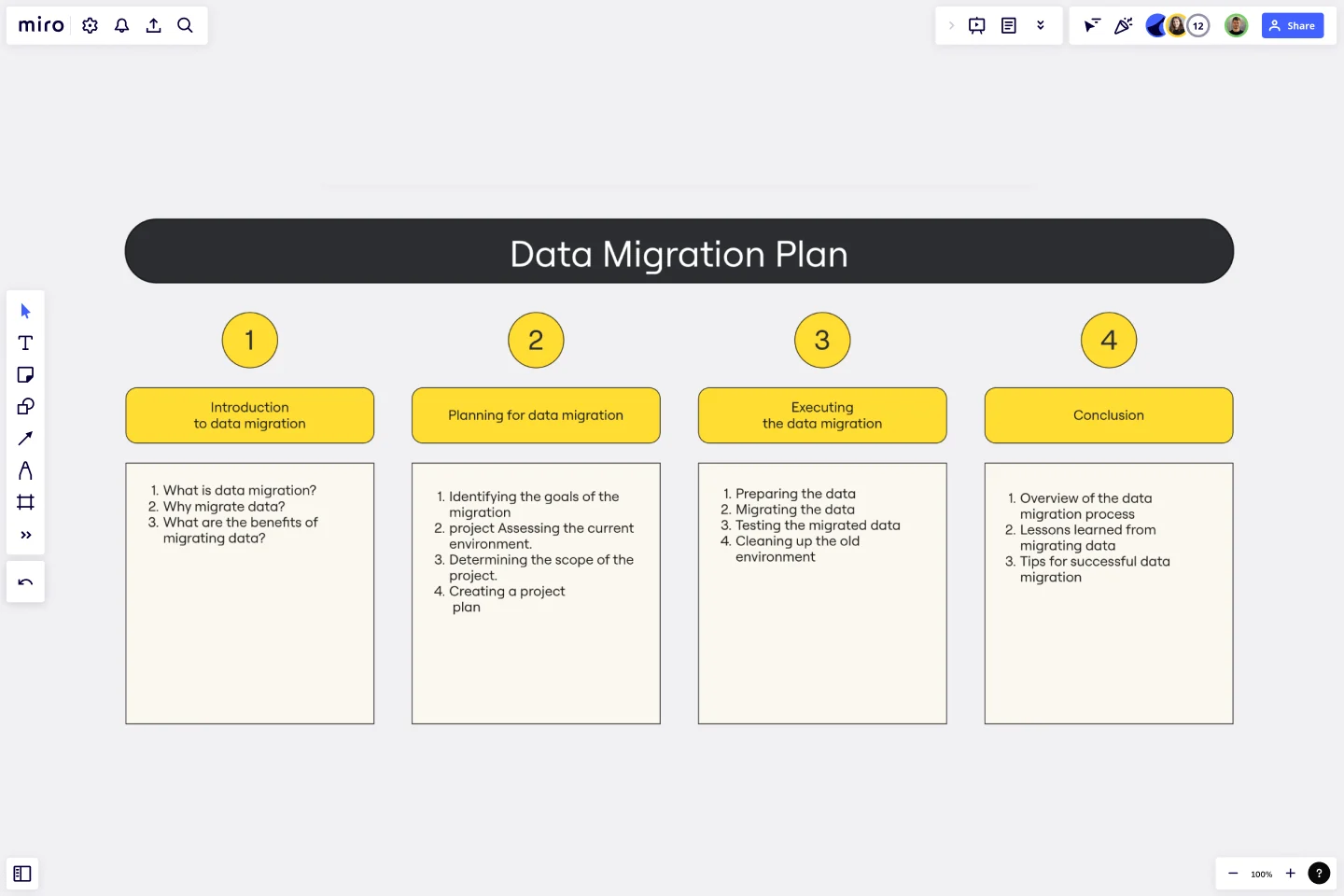Screen dimensions: 1344x896
Task: Open board settings gear icon
Action: pos(90,25)
